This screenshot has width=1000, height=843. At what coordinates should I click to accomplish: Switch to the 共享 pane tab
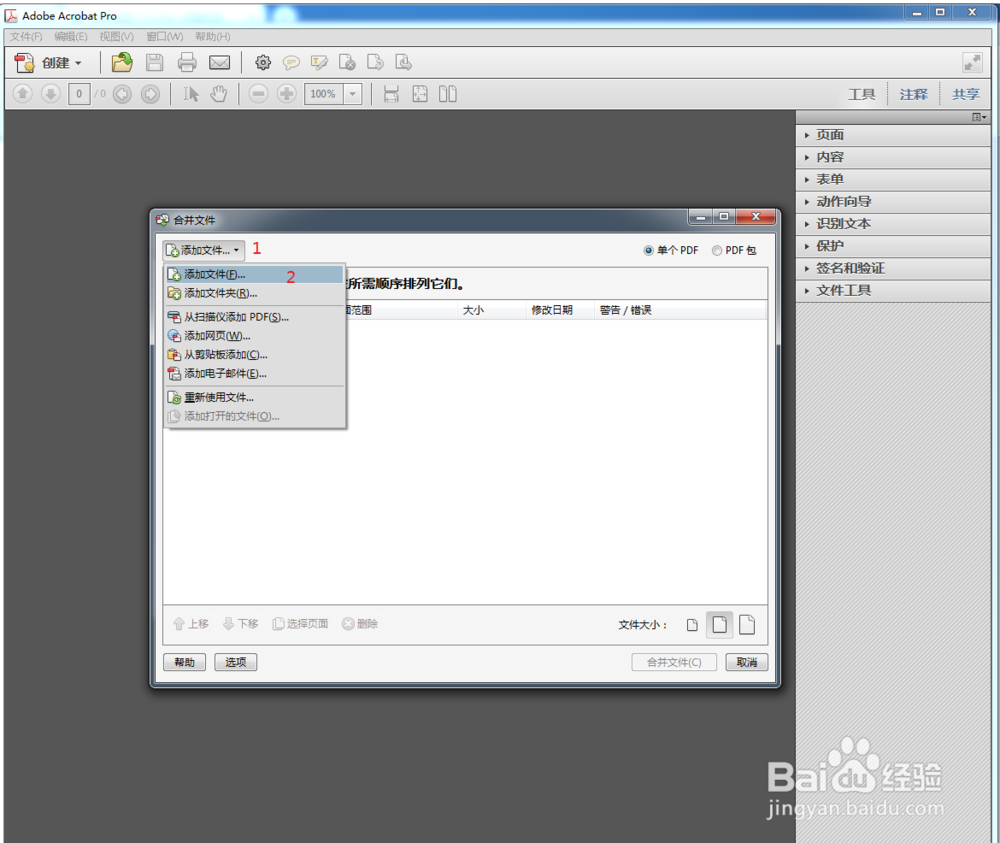pos(966,94)
